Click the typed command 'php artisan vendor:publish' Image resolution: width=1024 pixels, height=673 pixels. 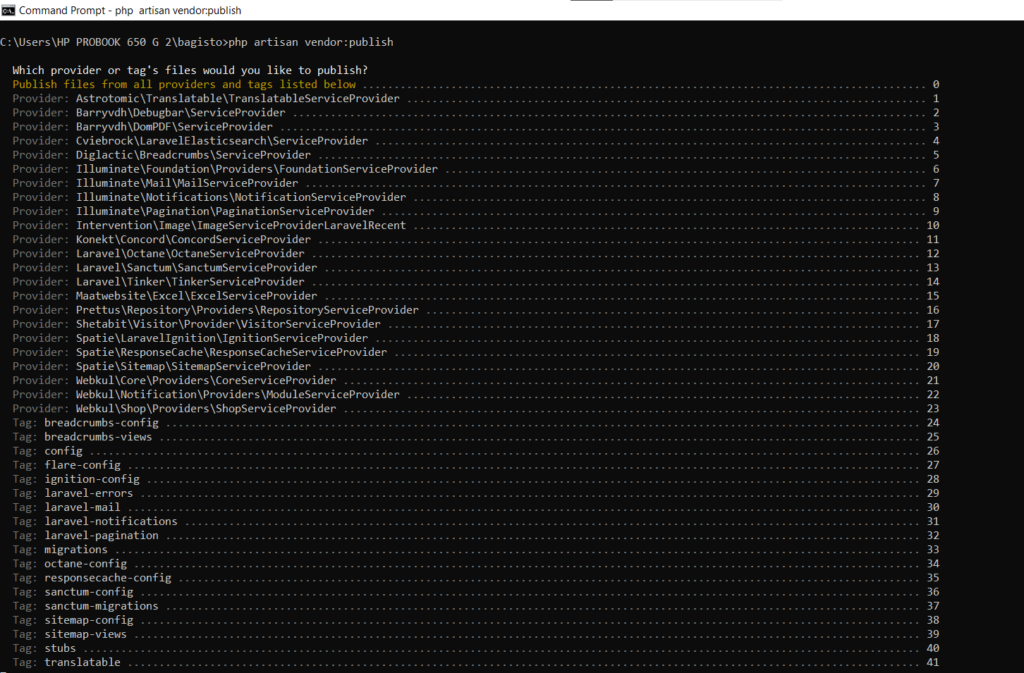311,42
